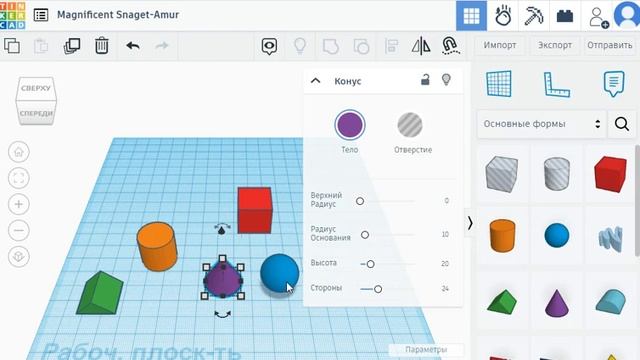This screenshot has height=360, width=640.
Task: Redo the undone action
Action: [162, 46]
